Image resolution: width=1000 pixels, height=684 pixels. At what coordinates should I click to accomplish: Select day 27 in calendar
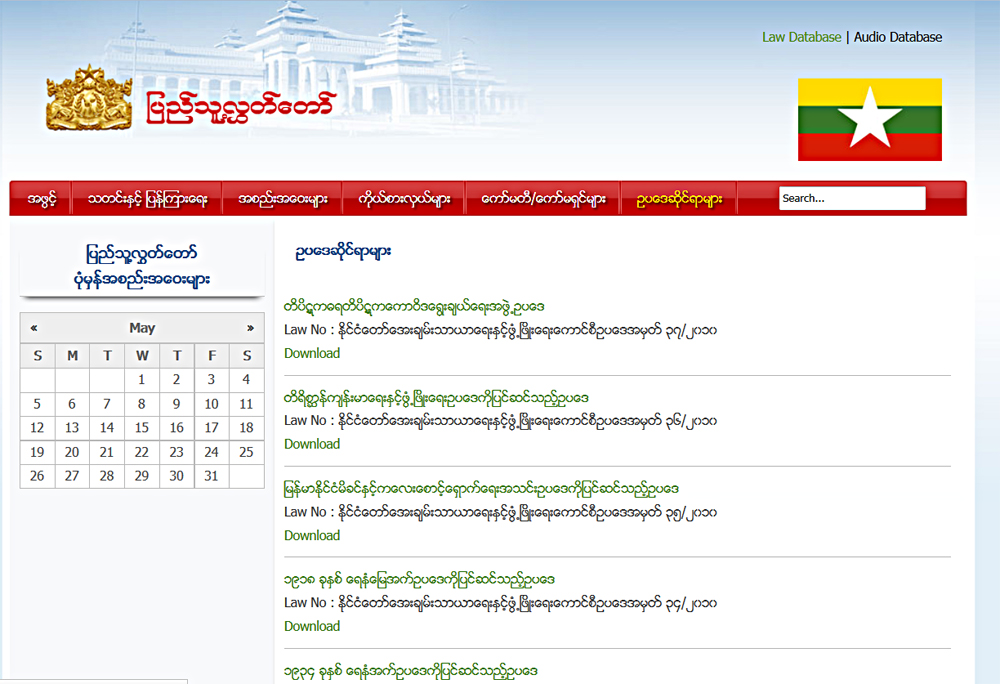72,476
